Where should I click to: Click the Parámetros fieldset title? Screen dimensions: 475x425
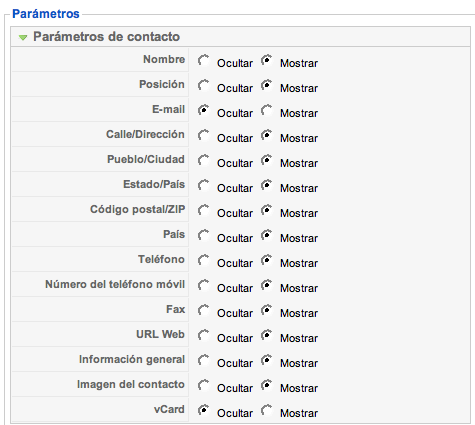coord(46,14)
